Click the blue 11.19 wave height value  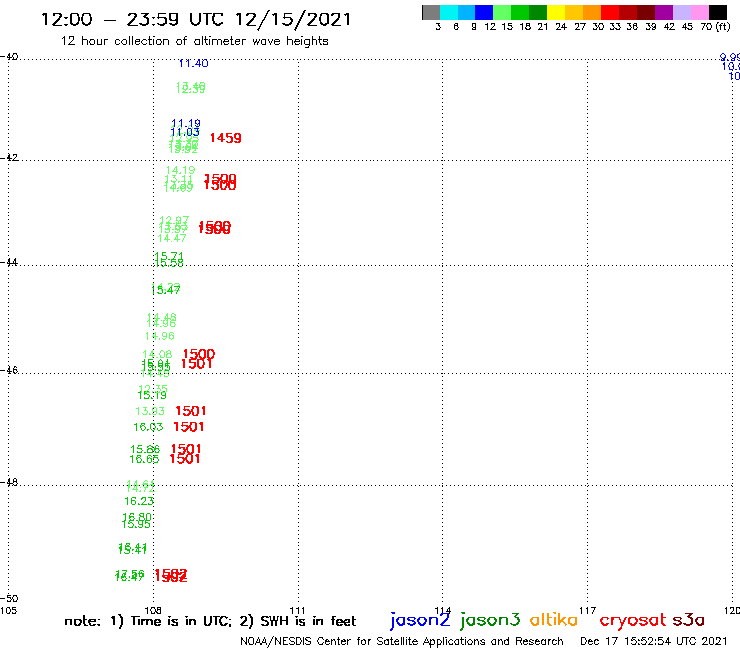click(186, 123)
